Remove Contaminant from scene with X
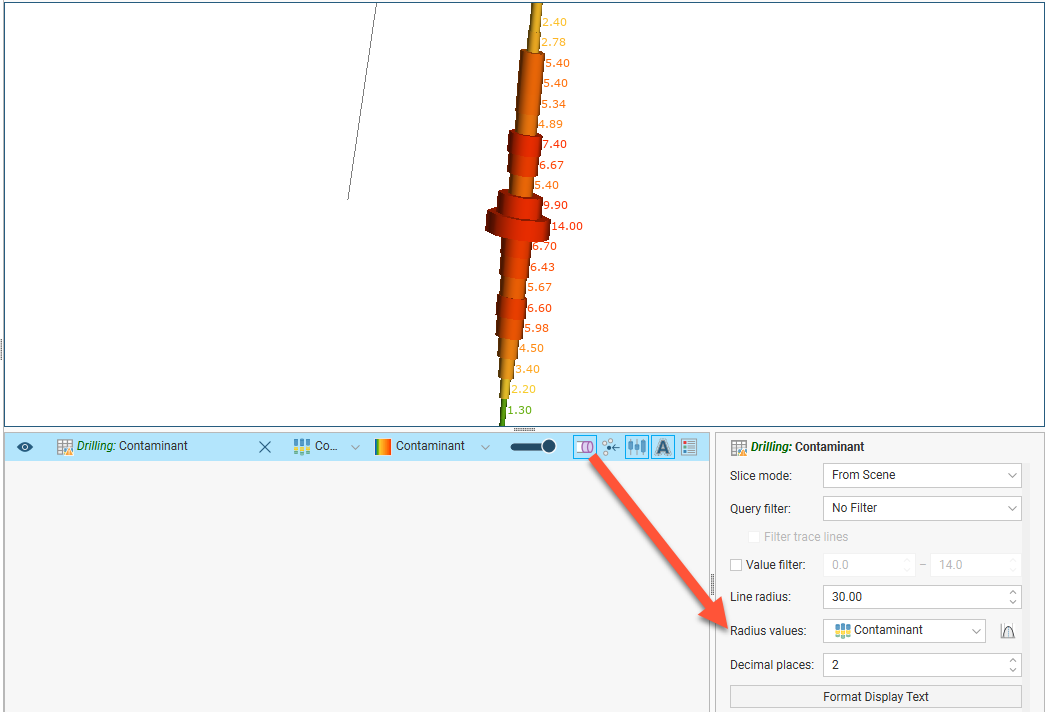 coord(265,447)
